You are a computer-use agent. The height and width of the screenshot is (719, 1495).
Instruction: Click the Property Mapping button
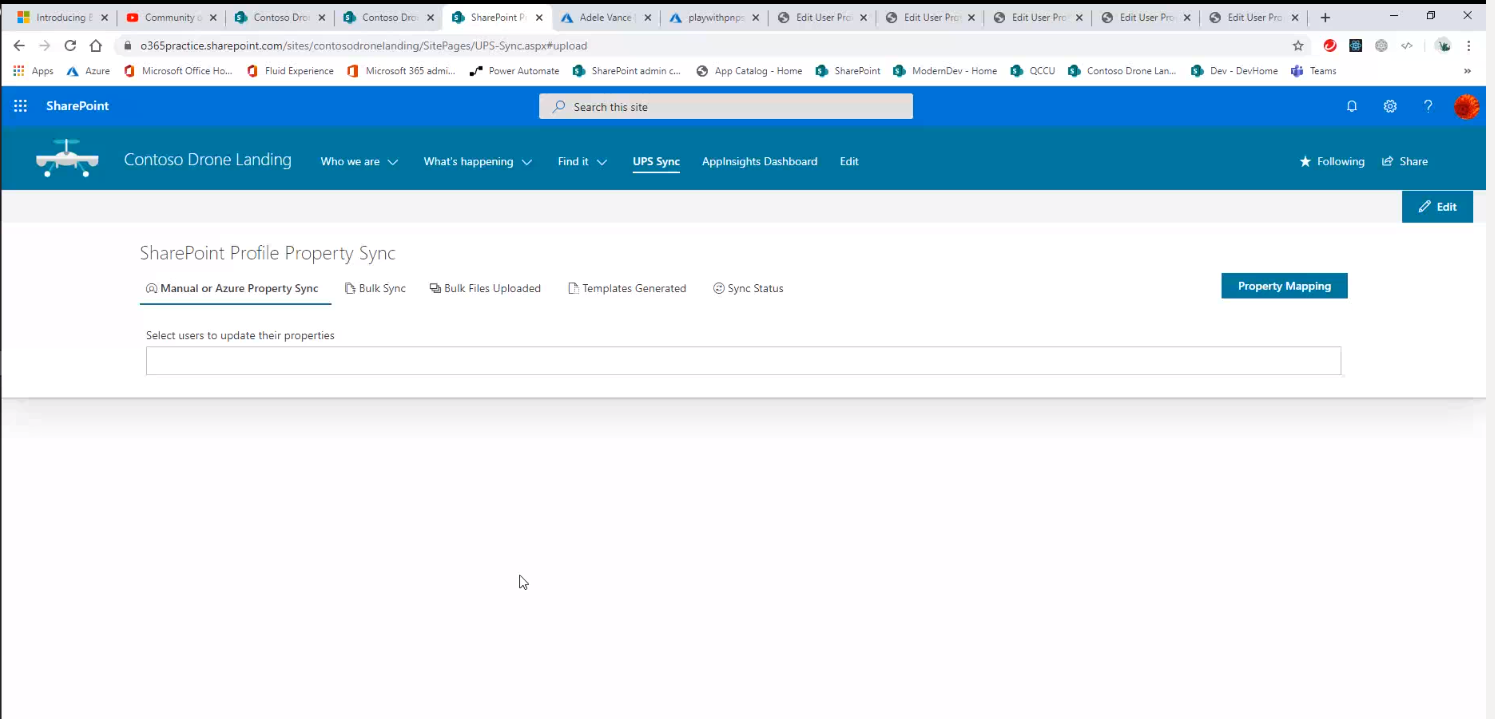click(x=1284, y=286)
